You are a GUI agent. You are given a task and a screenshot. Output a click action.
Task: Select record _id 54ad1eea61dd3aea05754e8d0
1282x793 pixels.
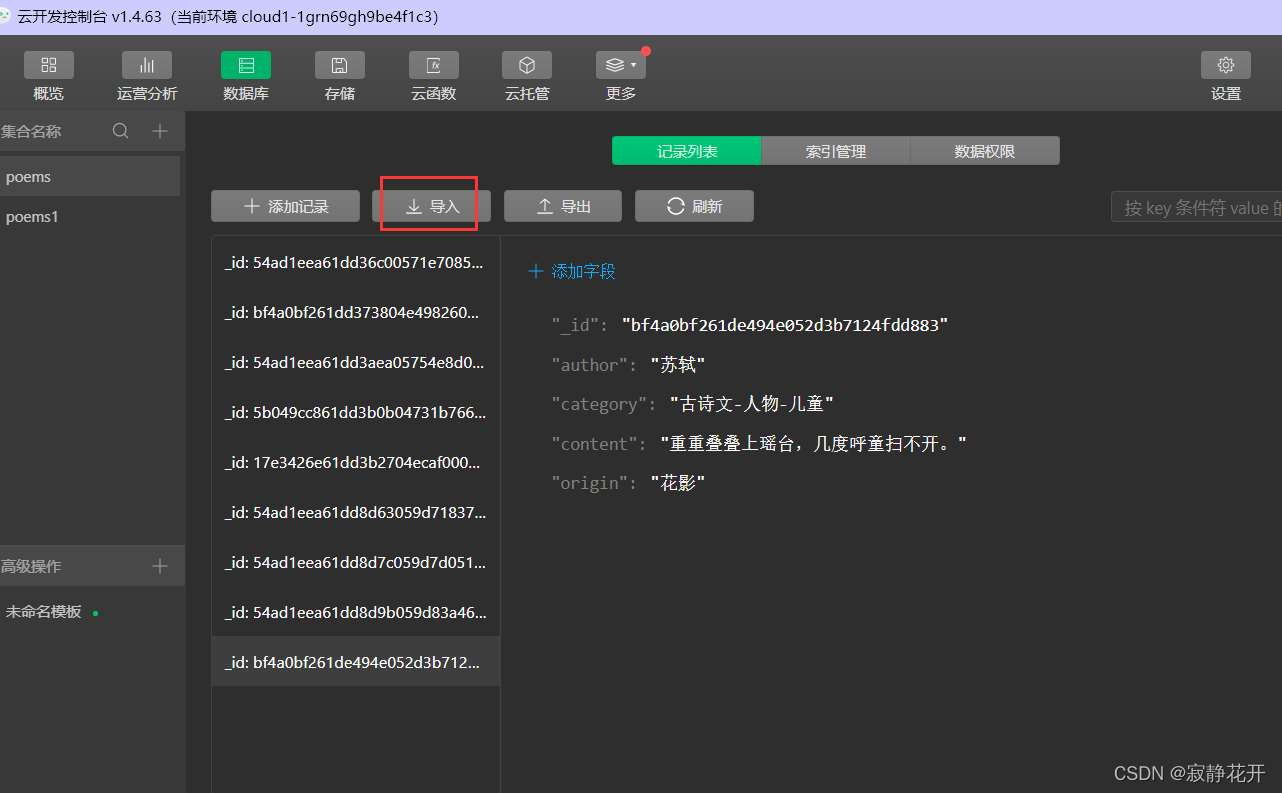click(x=356, y=362)
